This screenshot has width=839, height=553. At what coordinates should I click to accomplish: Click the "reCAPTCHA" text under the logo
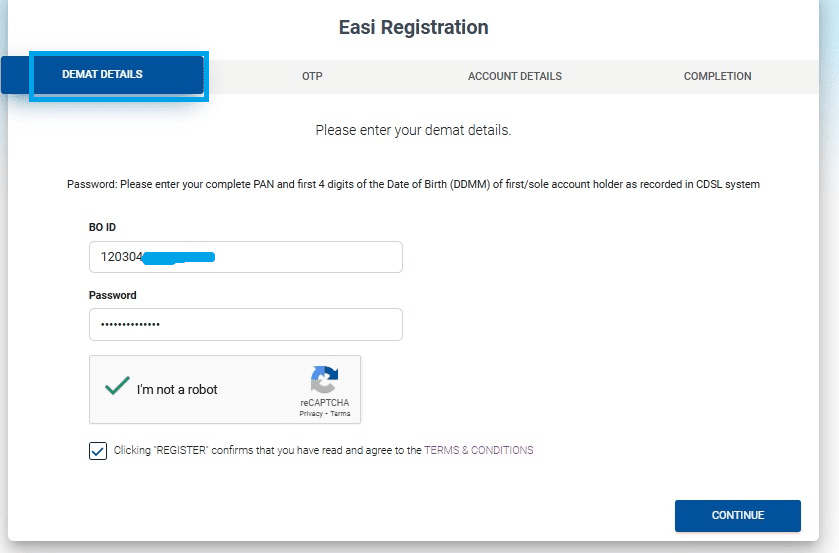[x=324, y=403]
